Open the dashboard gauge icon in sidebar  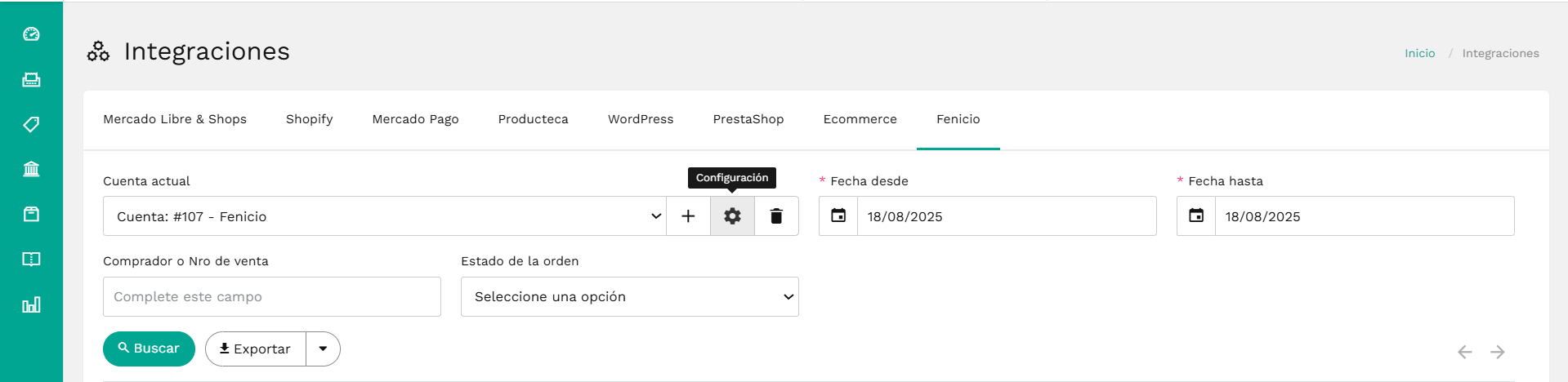click(31, 34)
